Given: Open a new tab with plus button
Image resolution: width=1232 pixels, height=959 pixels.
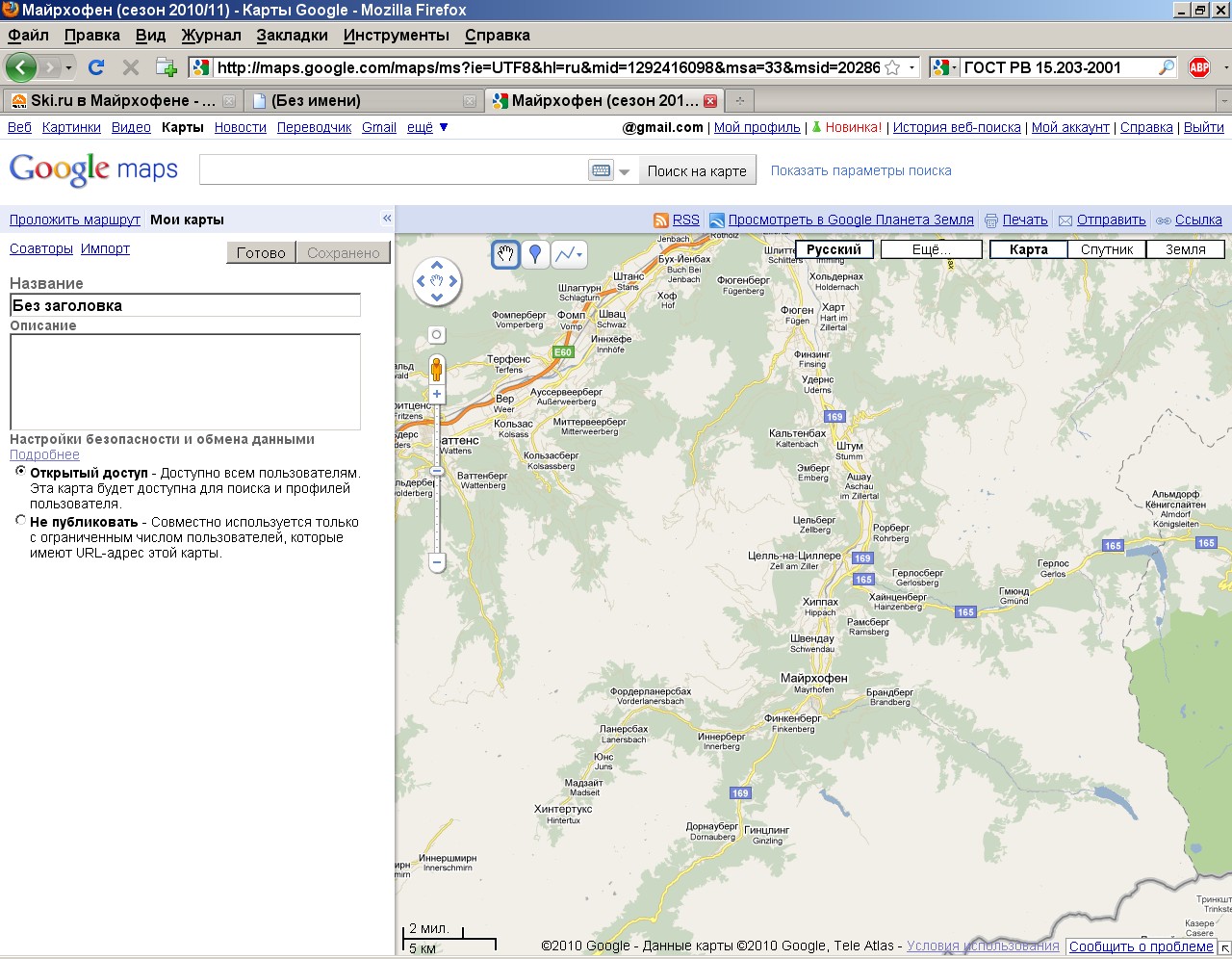Looking at the screenshot, I should click(x=739, y=100).
